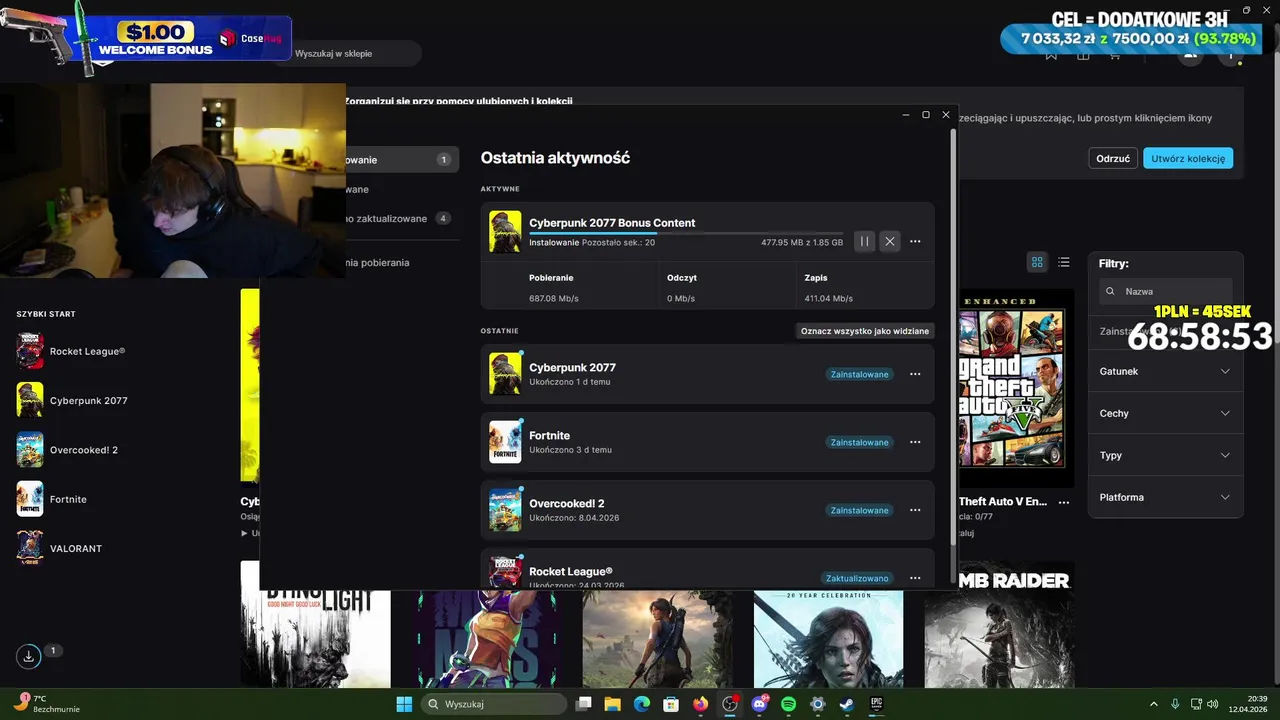Expand the Gatunek filter
1280x720 pixels.
[x=1166, y=371]
